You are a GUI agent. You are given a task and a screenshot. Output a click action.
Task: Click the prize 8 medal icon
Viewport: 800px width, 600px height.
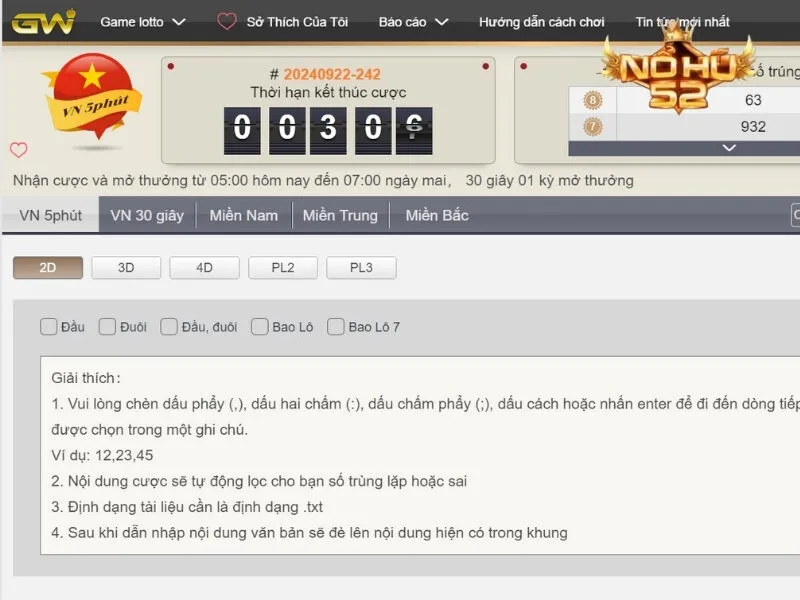click(593, 100)
